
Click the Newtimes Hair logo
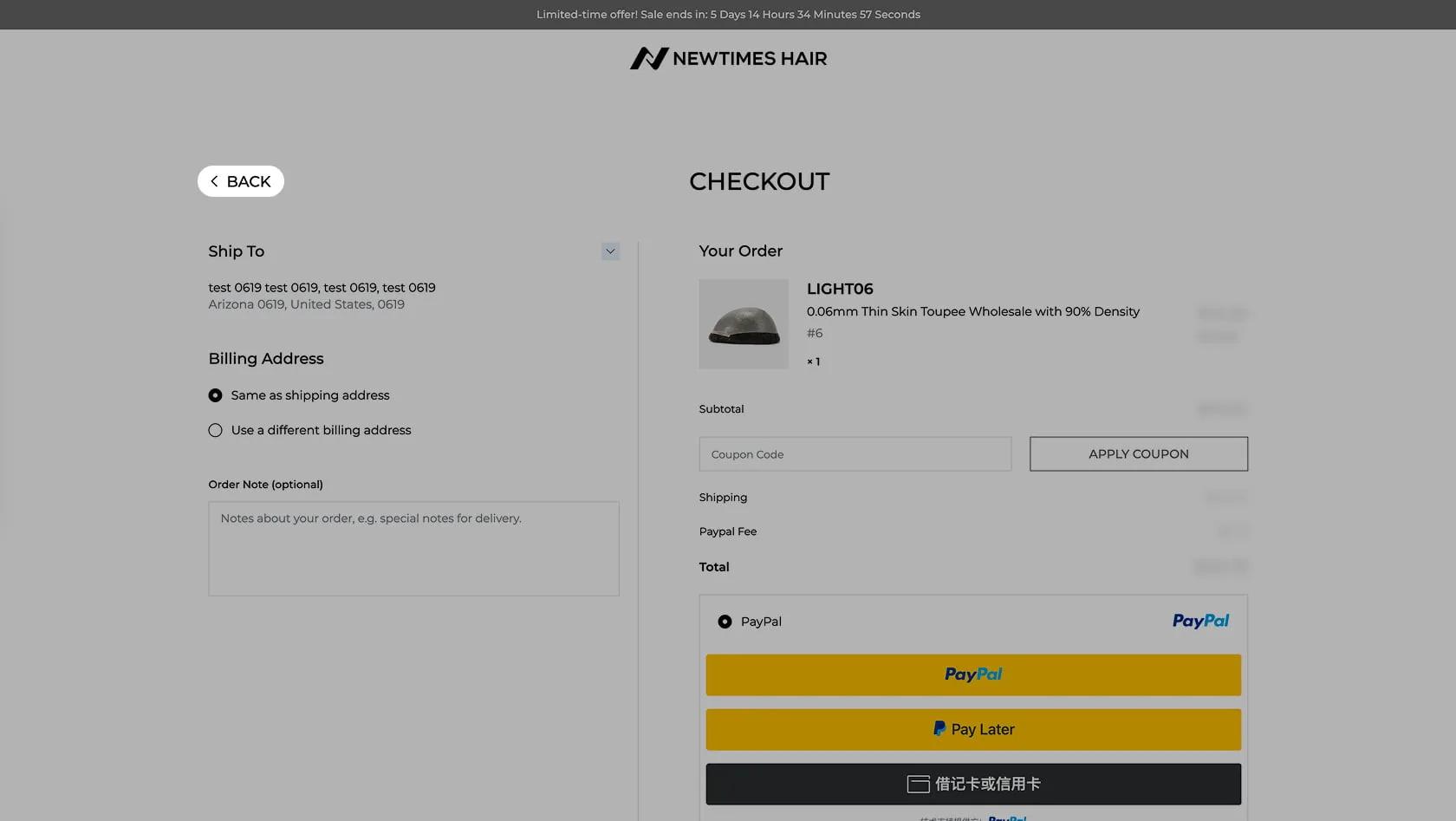click(x=728, y=58)
